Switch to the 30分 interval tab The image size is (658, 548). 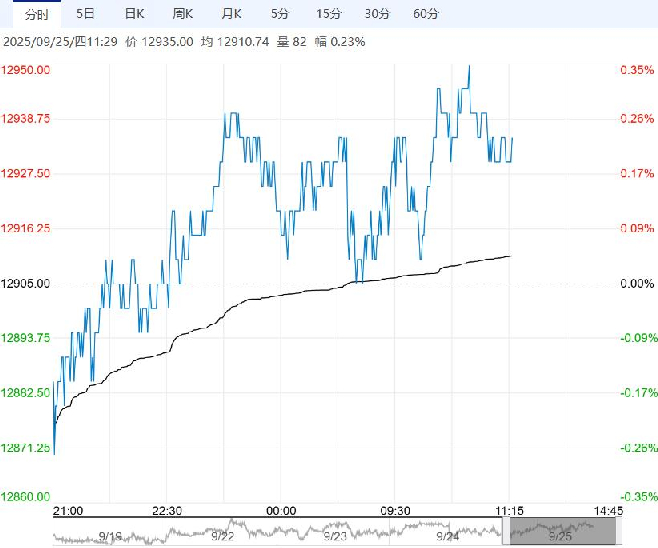click(x=377, y=14)
